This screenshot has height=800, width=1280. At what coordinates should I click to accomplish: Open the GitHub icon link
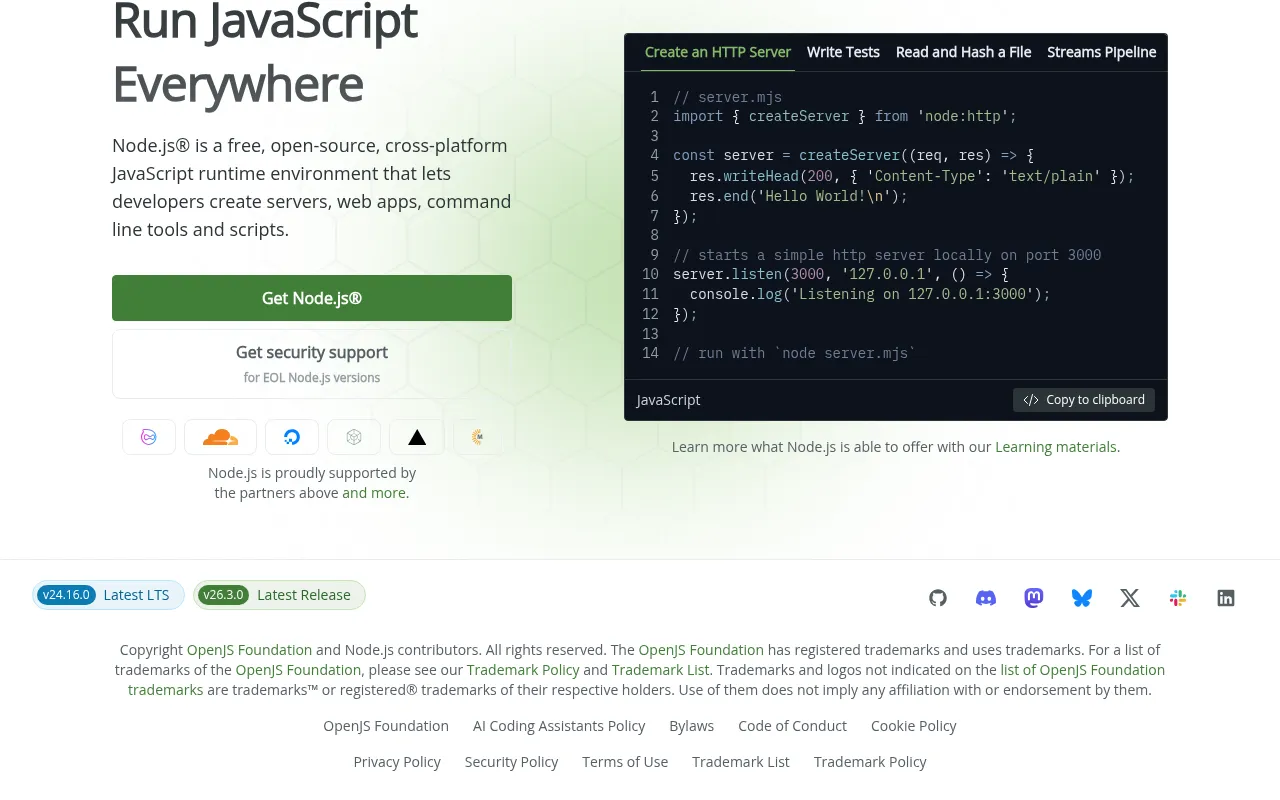(x=938, y=598)
